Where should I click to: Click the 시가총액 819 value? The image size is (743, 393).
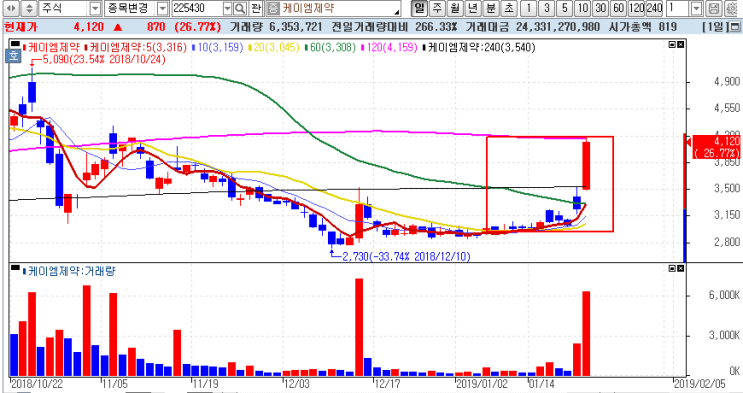(668, 27)
